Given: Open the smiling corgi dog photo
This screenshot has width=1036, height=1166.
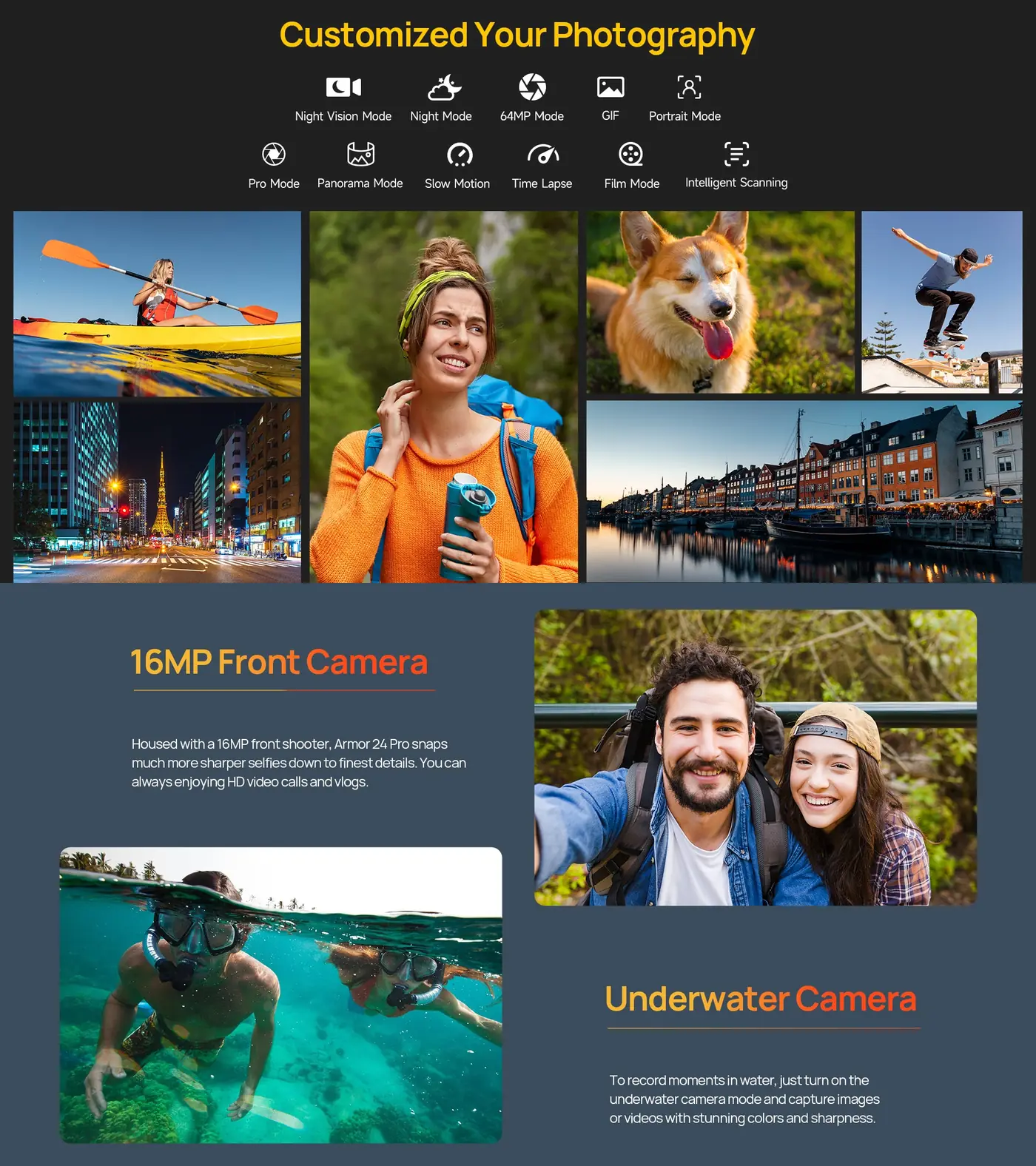Looking at the screenshot, I should tap(721, 302).
